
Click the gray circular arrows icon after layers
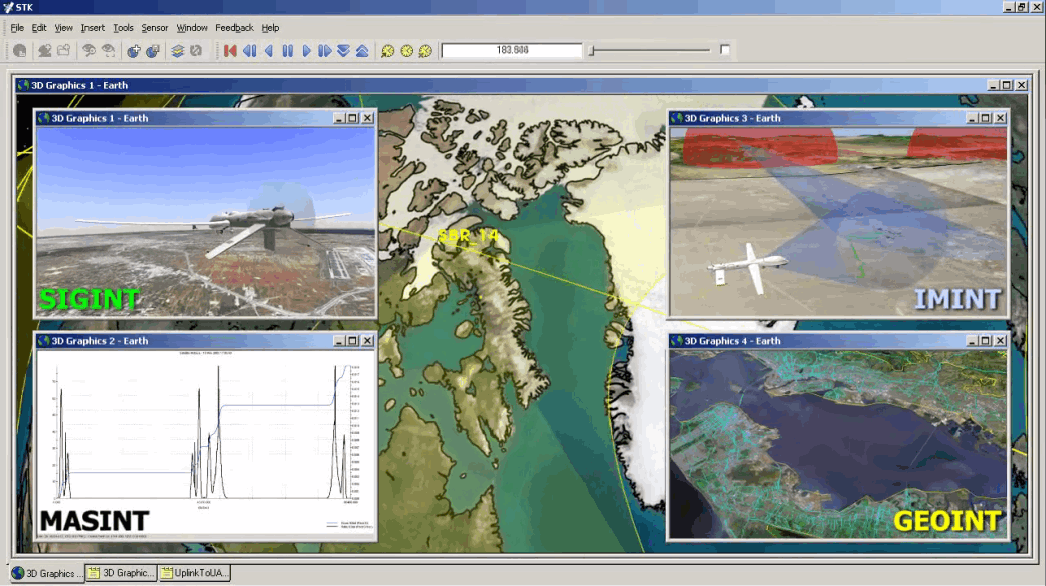point(196,51)
